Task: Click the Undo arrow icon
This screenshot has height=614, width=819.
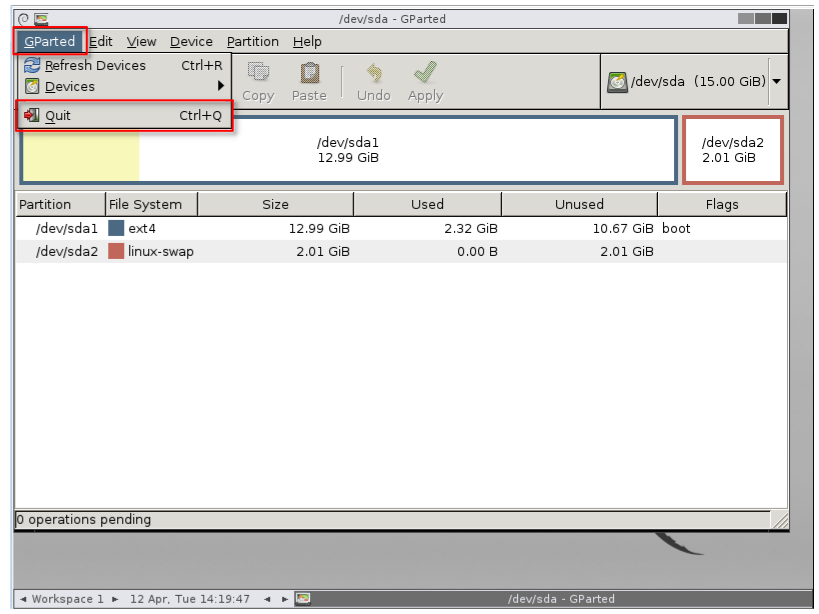Action: coord(374,73)
